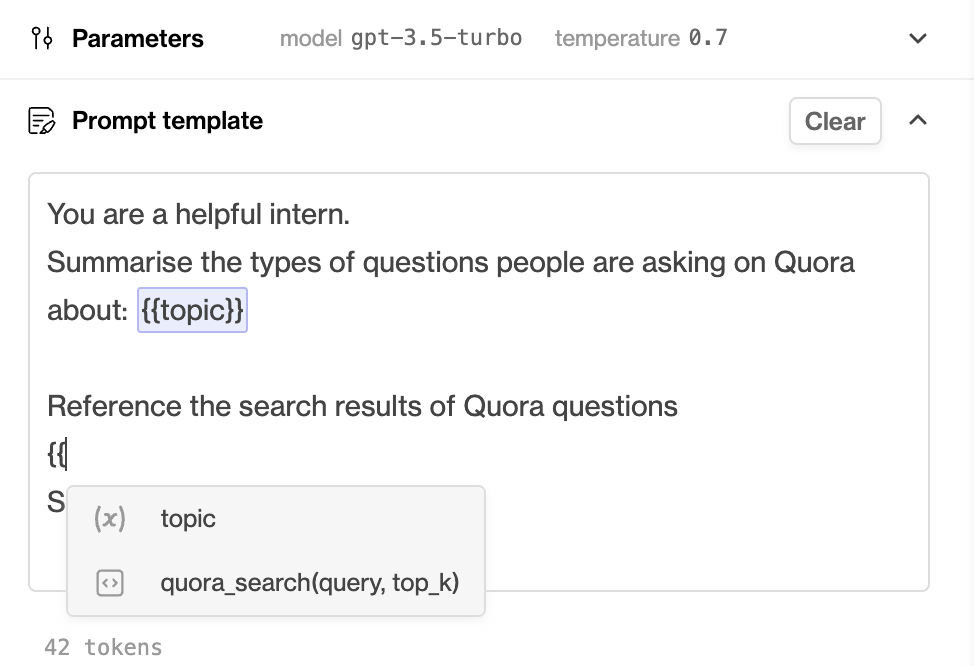Clear the prompt template
Viewport: 974px width, 666px height.
point(835,121)
